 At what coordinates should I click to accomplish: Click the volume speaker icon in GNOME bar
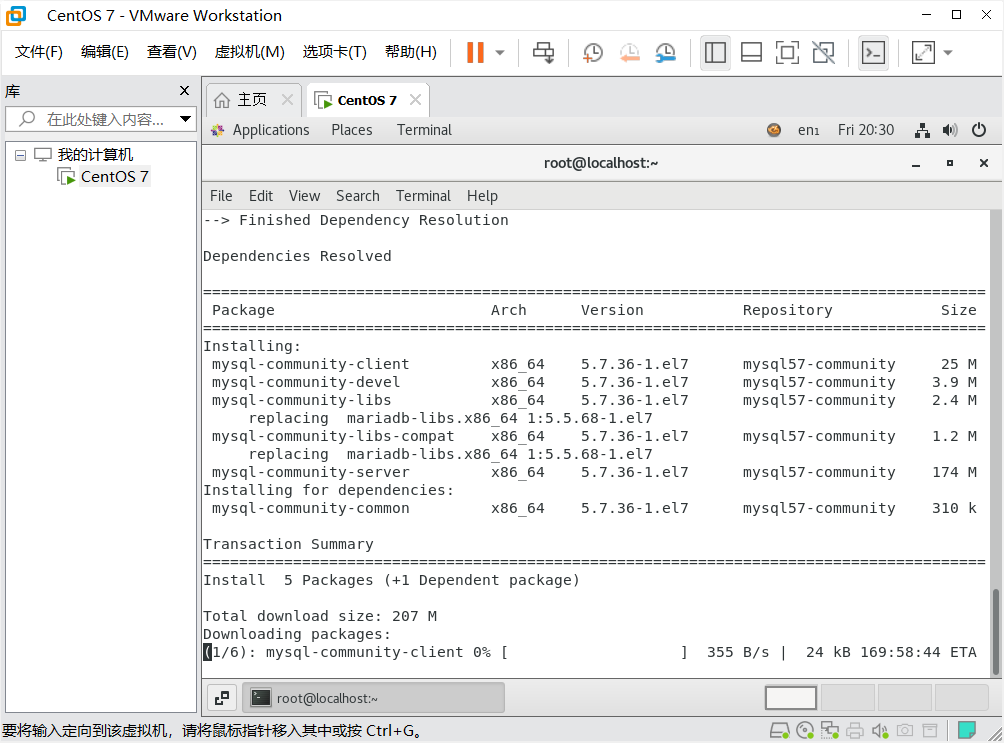pyautogui.click(x=950, y=131)
